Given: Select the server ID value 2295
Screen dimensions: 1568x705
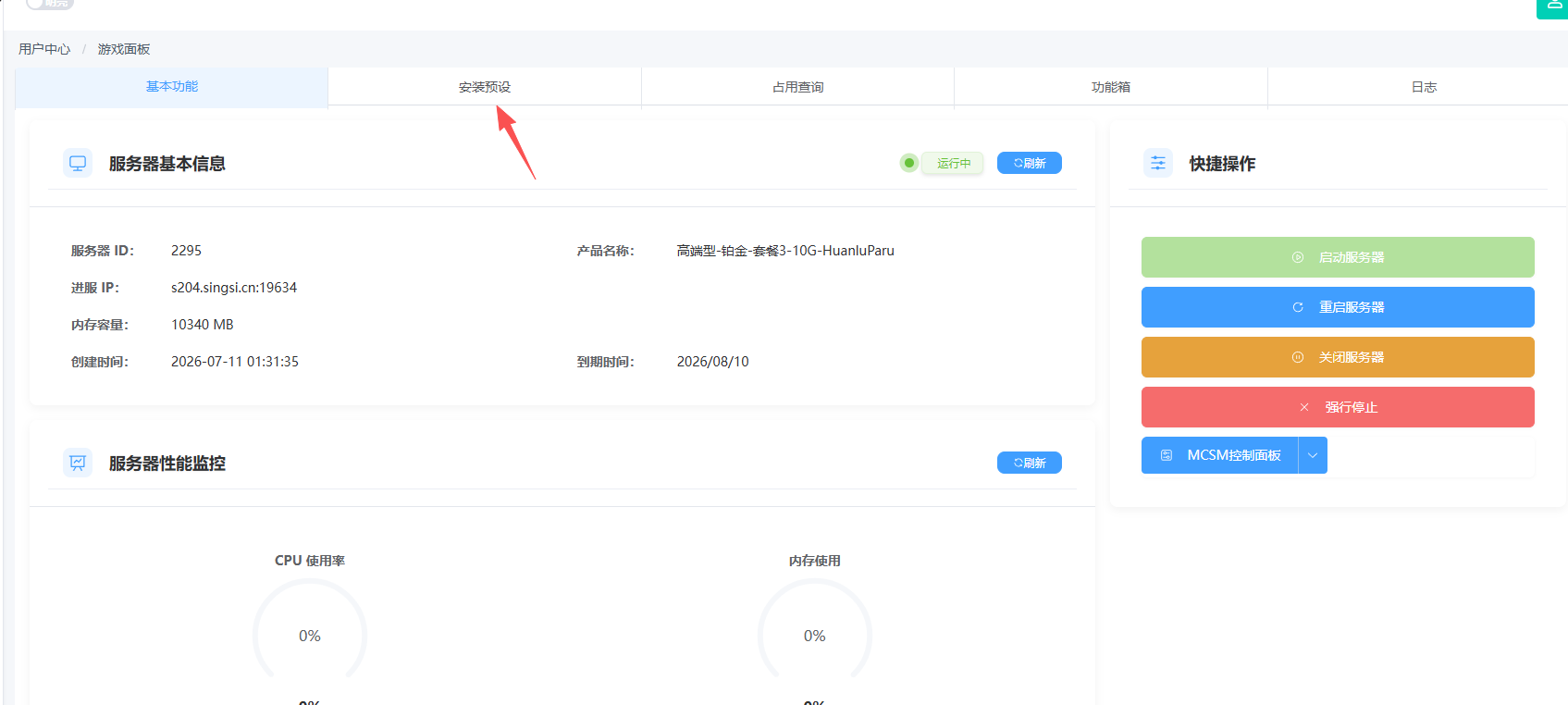Looking at the screenshot, I should coord(186,251).
